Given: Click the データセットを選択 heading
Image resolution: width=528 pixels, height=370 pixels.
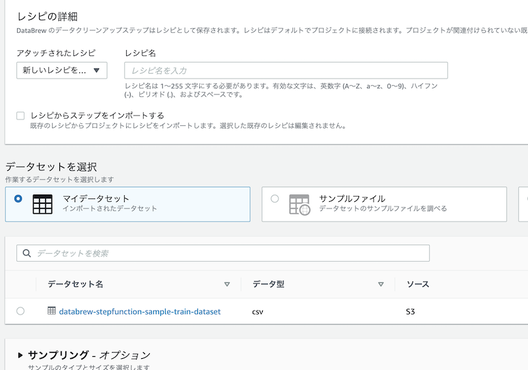Looking at the screenshot, I should (x=52, y=167).
